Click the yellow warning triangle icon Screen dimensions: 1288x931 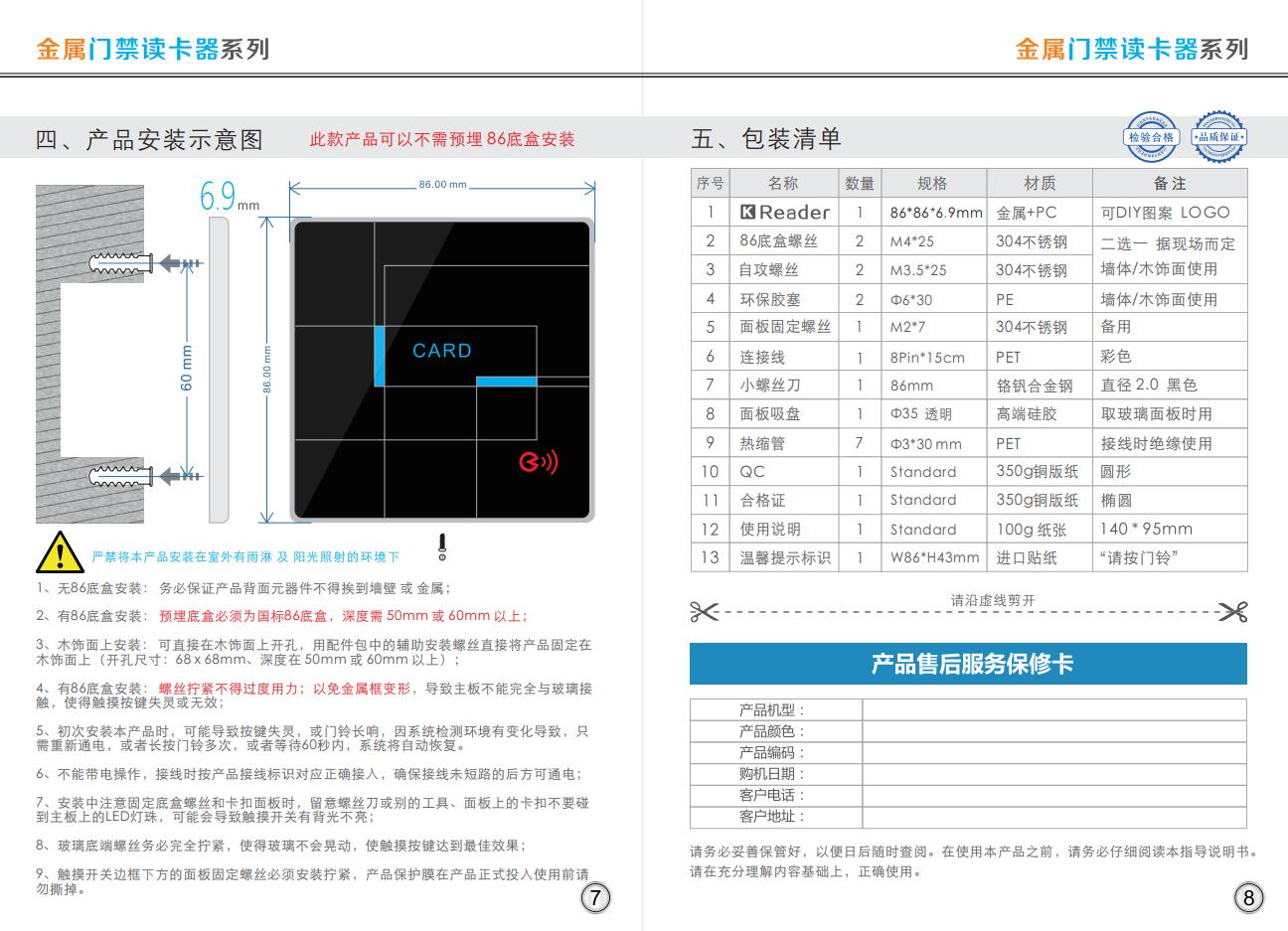pos(60,552)
